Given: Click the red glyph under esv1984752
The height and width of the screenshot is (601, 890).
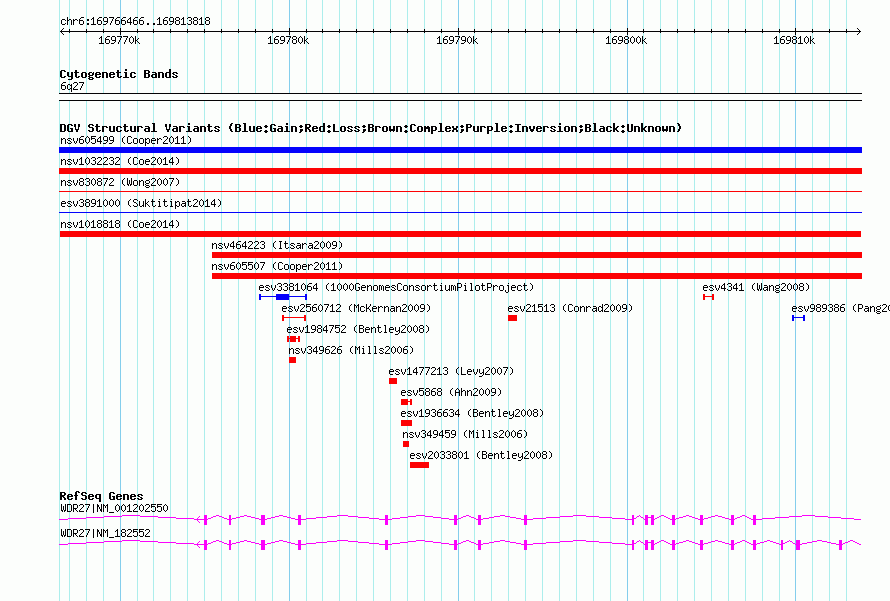Looking at the screenshot, I should coord(293,339).
